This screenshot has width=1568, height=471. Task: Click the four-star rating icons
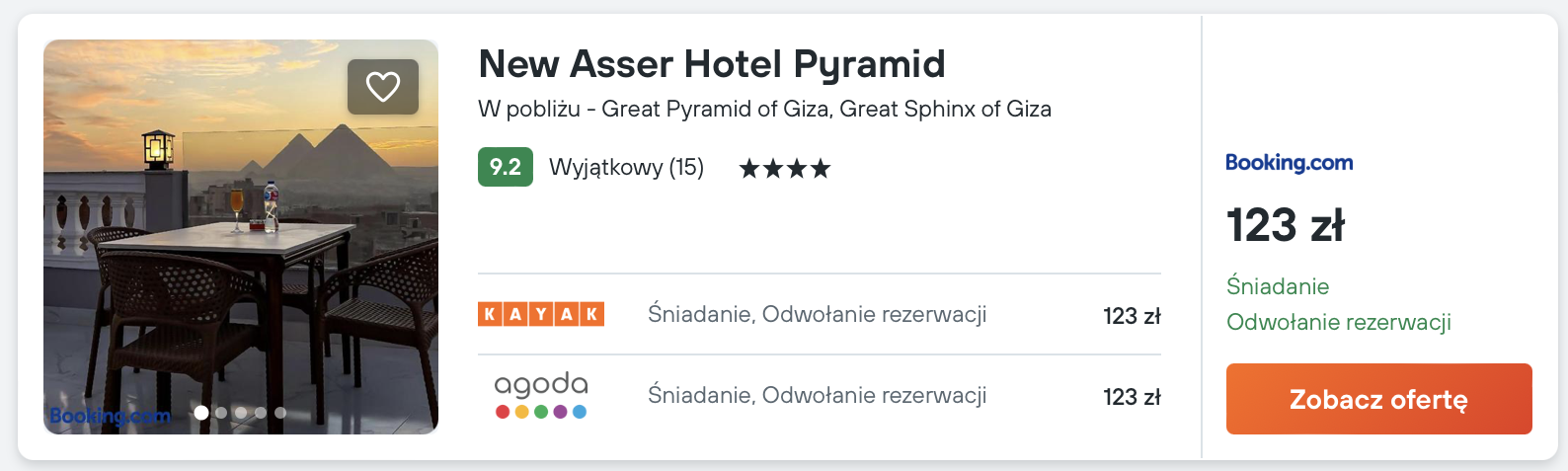785,169
